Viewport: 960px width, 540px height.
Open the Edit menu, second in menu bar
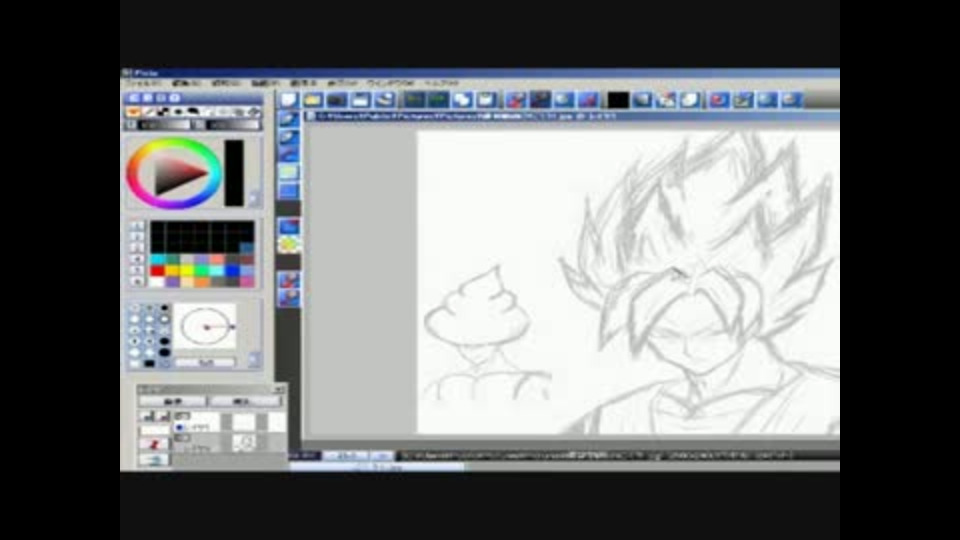[x=186, y=83]
